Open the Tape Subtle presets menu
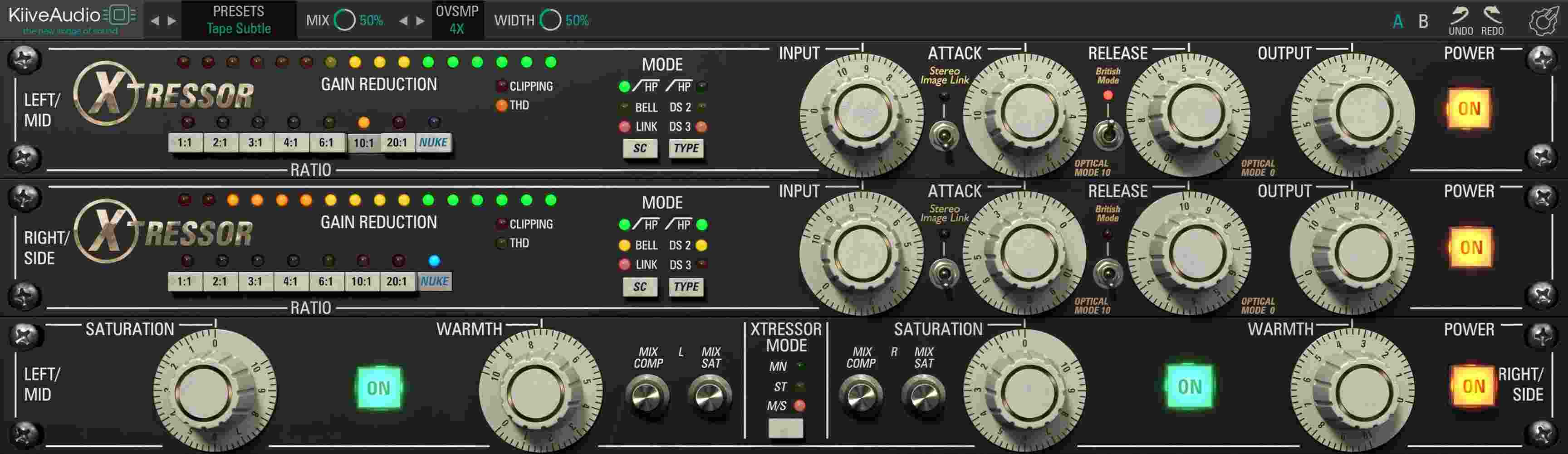This screenshot has height=454, width=1568. (239, 20)
